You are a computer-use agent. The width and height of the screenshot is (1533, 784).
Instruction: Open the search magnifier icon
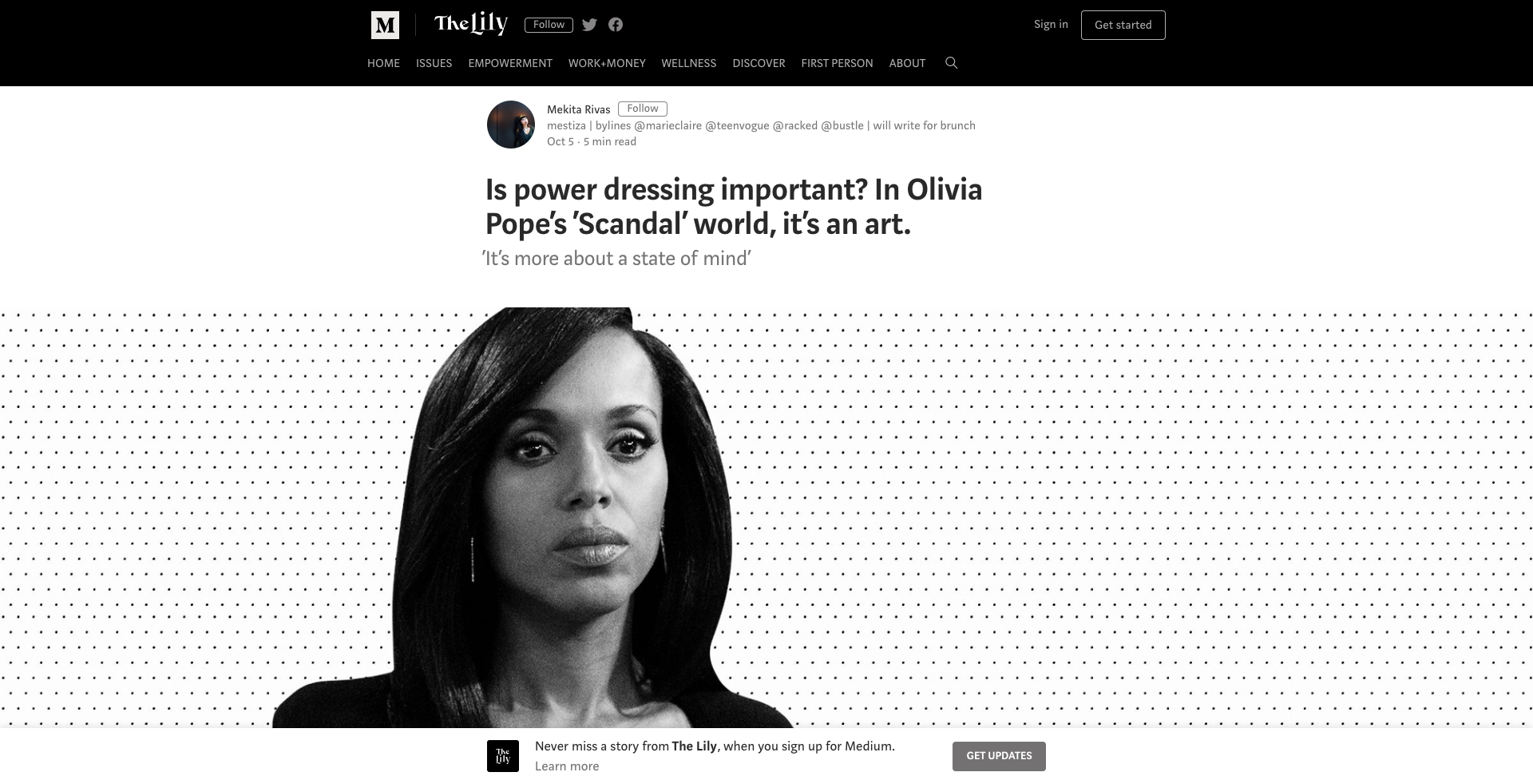[951, 63]
